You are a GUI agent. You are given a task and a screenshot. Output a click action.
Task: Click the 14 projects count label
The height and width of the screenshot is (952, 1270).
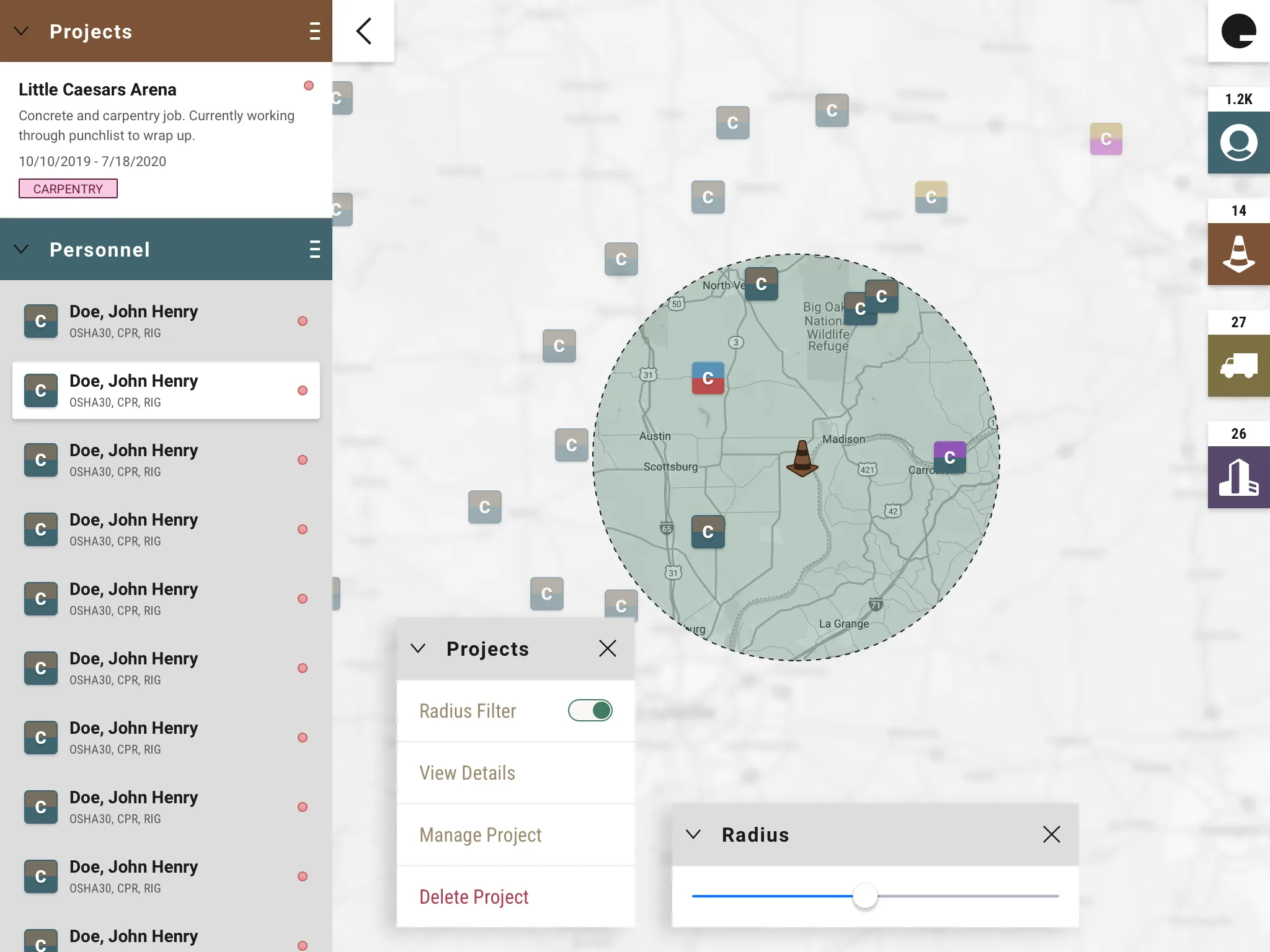[1238, 211]
